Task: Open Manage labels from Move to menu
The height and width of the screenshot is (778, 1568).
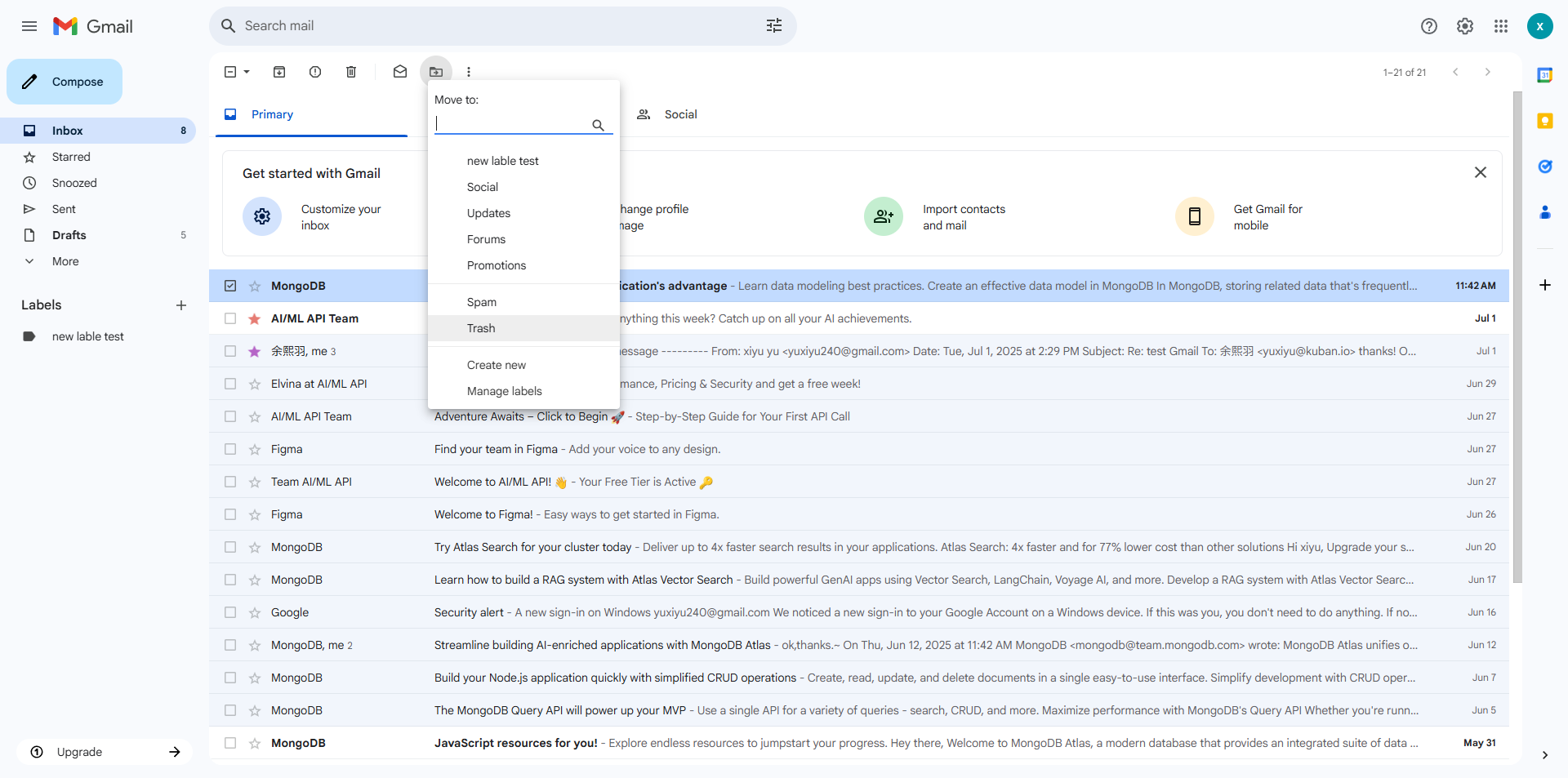Action: (x=523, y=391)
